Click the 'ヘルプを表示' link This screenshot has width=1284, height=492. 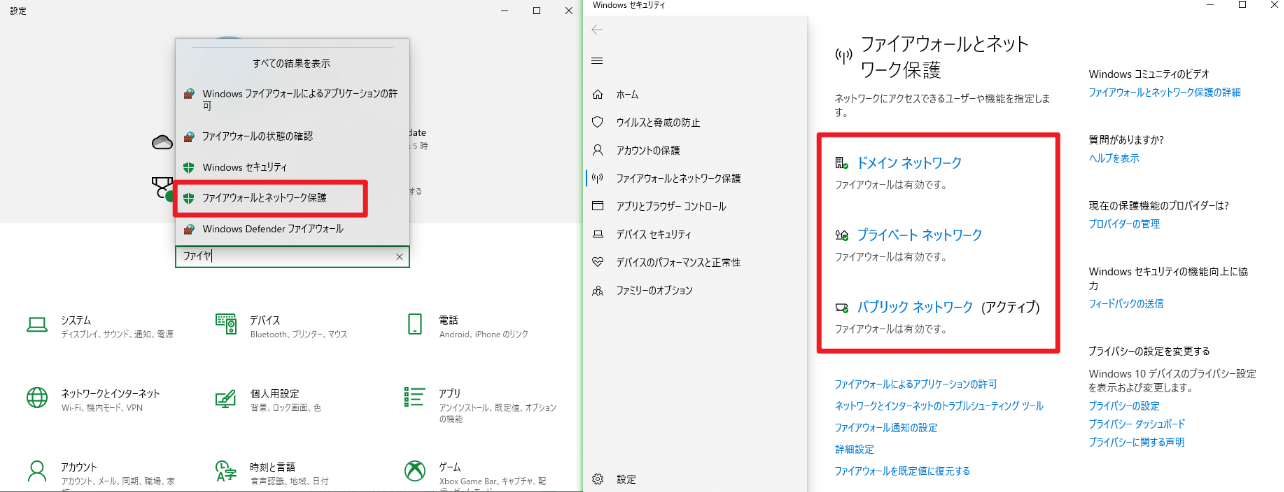(x=1114, y=158)
